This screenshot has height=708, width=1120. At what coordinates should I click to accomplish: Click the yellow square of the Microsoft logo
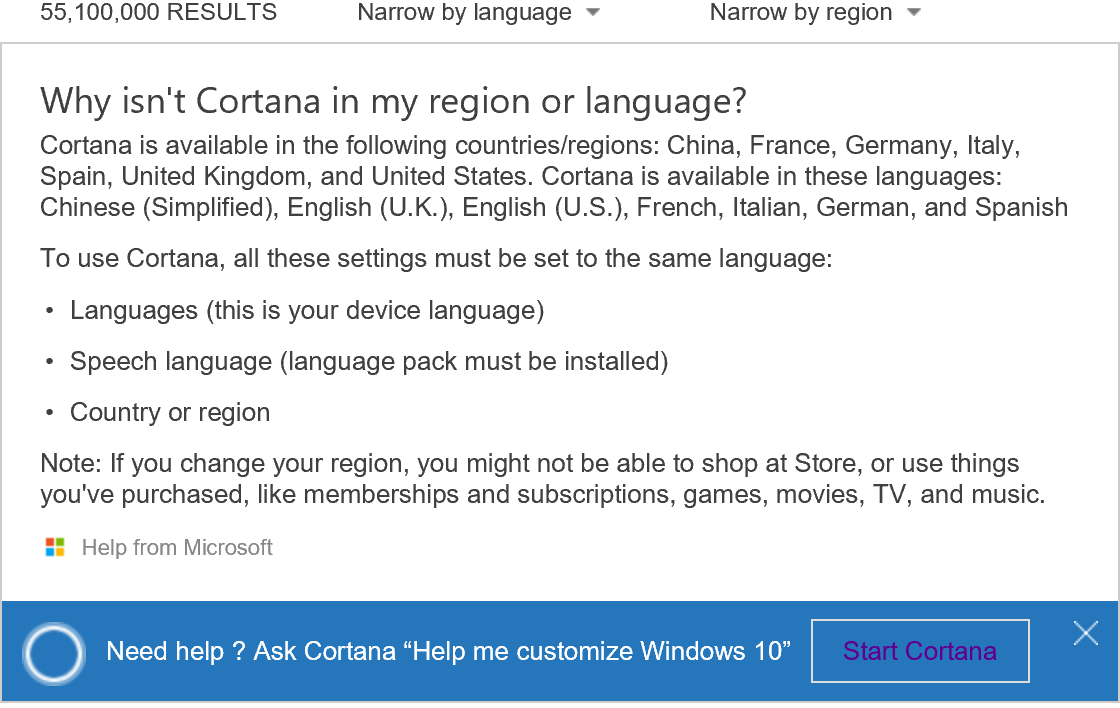click(x=58, y=551)
